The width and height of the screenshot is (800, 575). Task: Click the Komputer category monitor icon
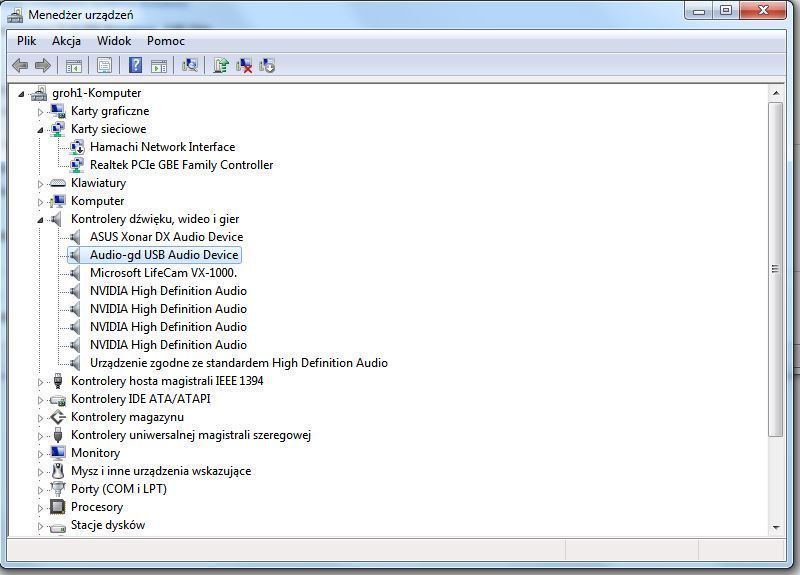58,201
